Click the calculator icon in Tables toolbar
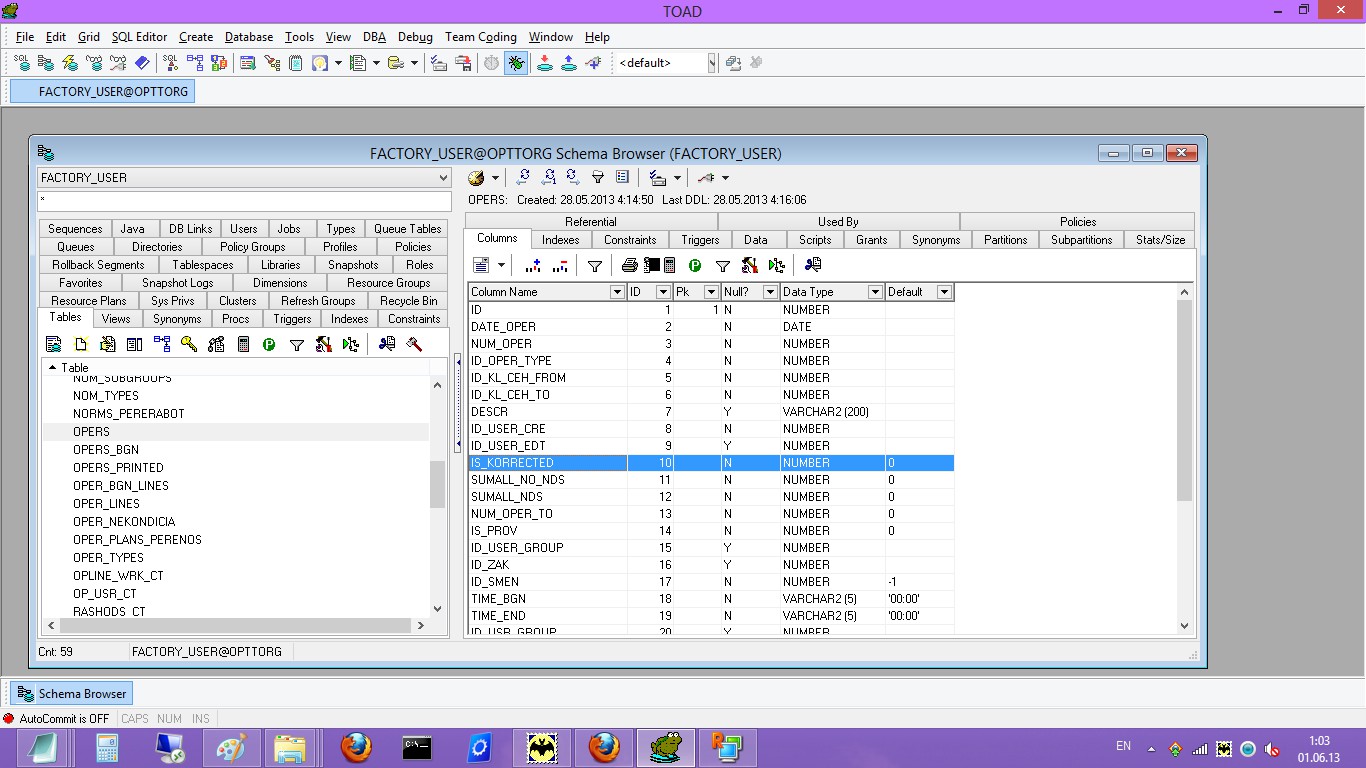 click(243, 344)
